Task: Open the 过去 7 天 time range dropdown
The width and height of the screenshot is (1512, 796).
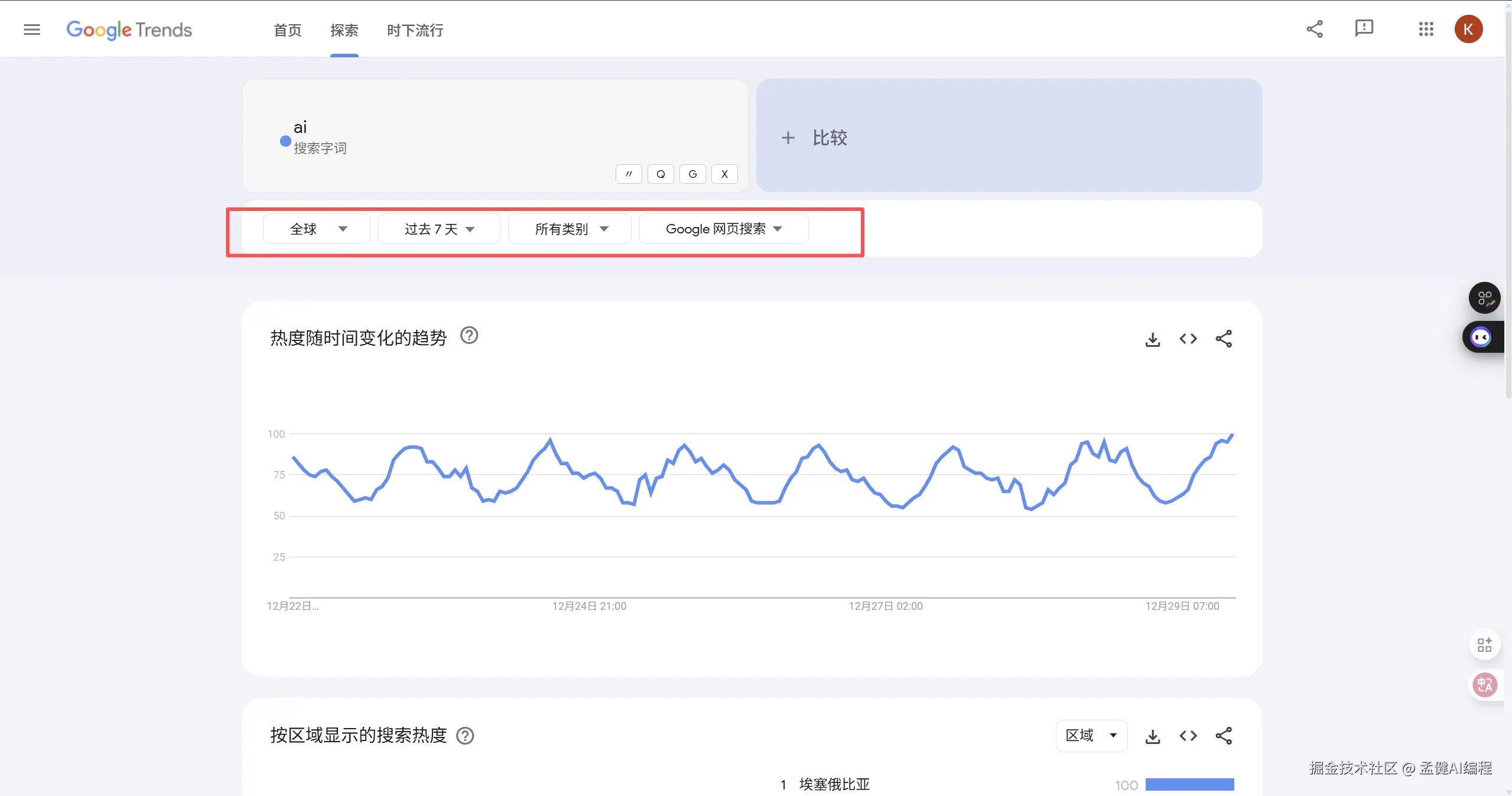Action: tap(439, 229)
